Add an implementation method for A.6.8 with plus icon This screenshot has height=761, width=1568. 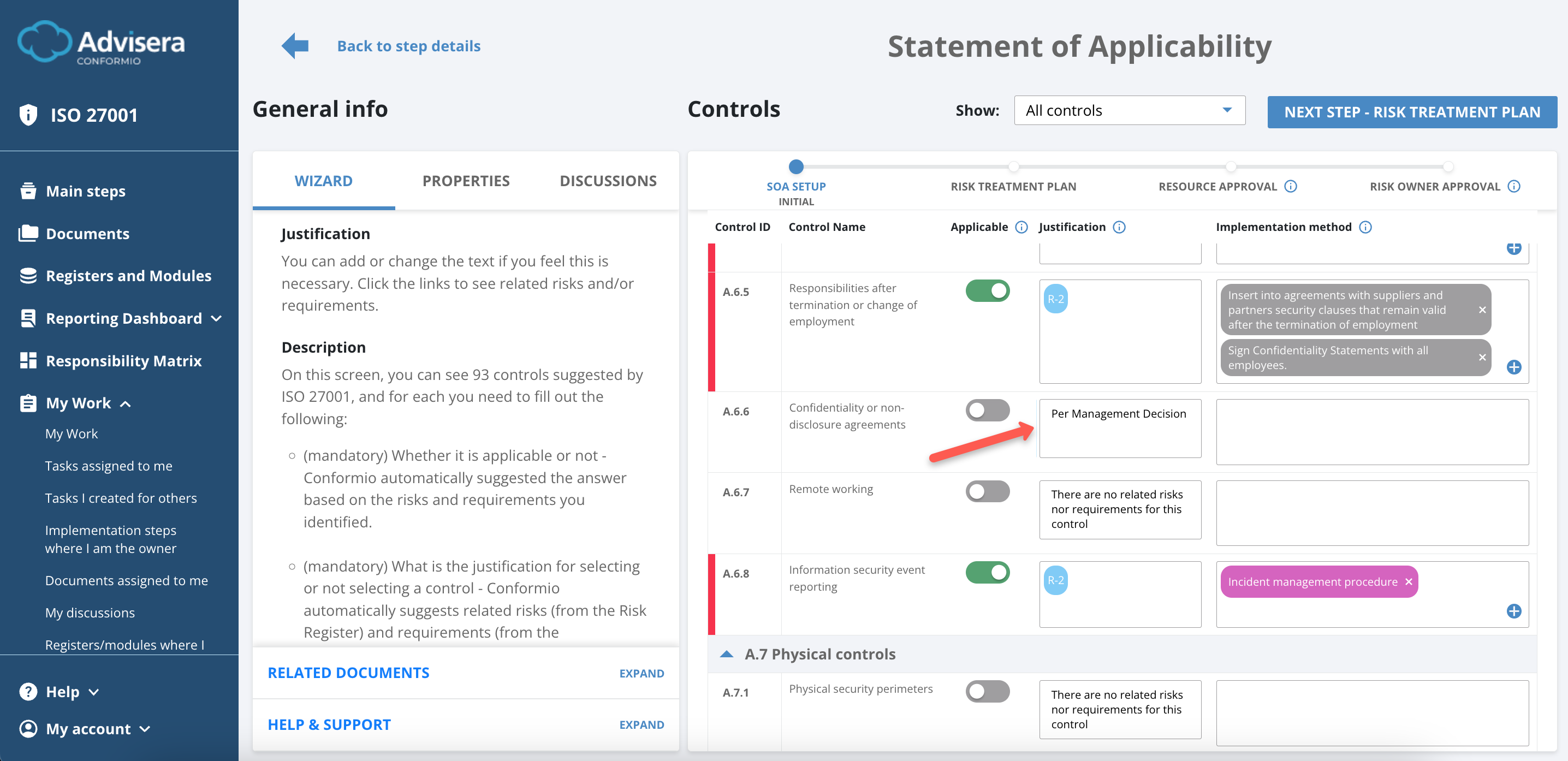pyautogui.click(x=1515, y=612)
